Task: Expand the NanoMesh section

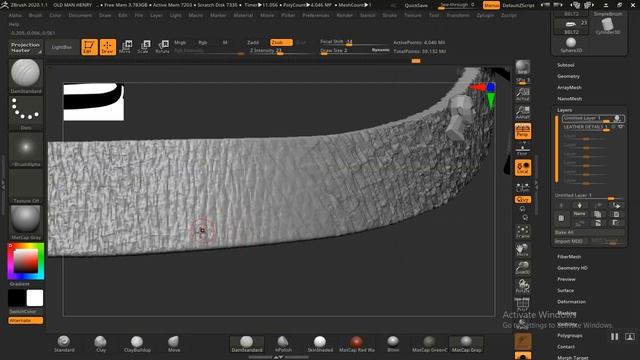Action: pyautogui.click(x=569, y=99)
